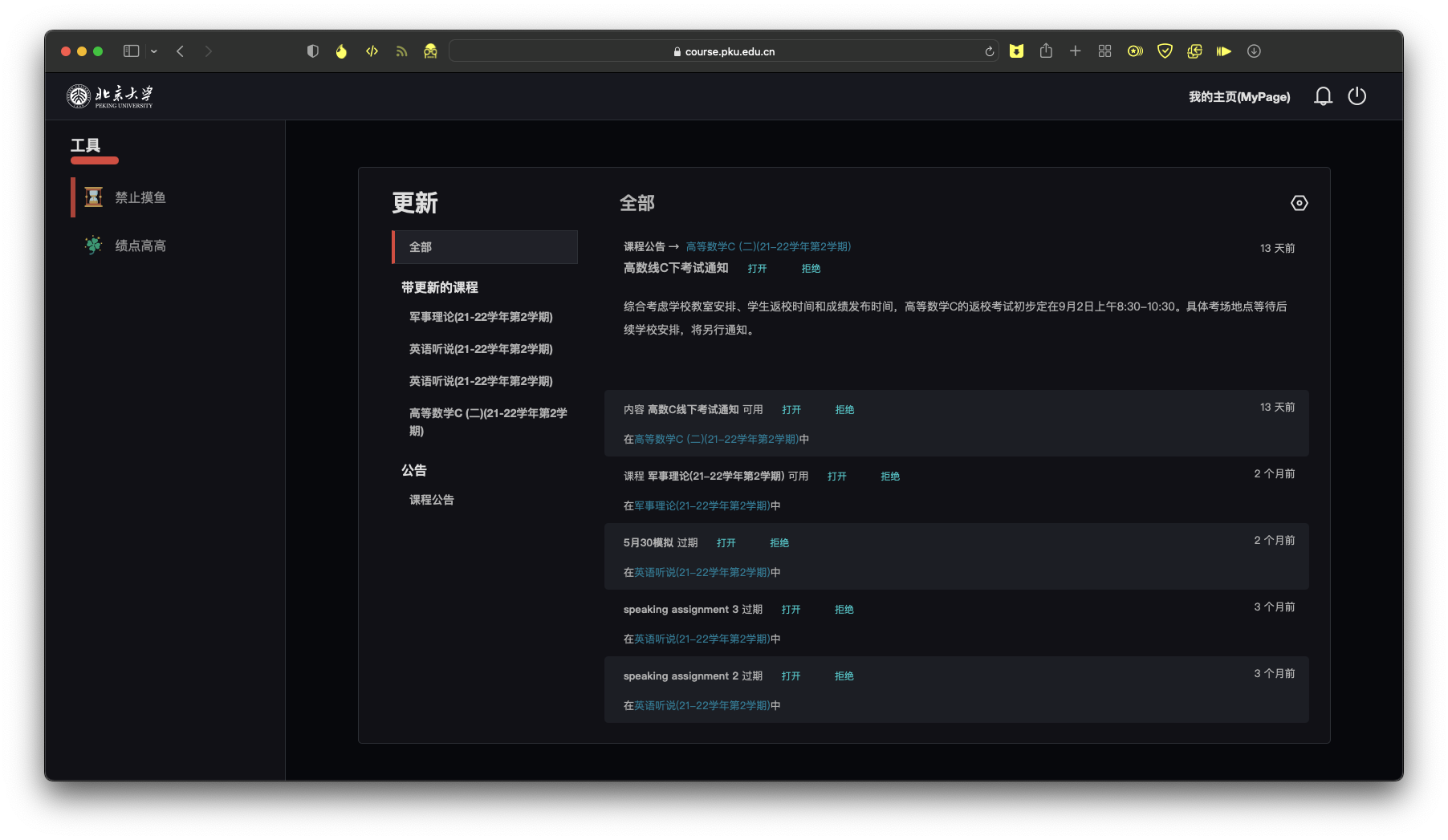
Task: Select the 工具 sidebar tab
Action: click(85, 145)
